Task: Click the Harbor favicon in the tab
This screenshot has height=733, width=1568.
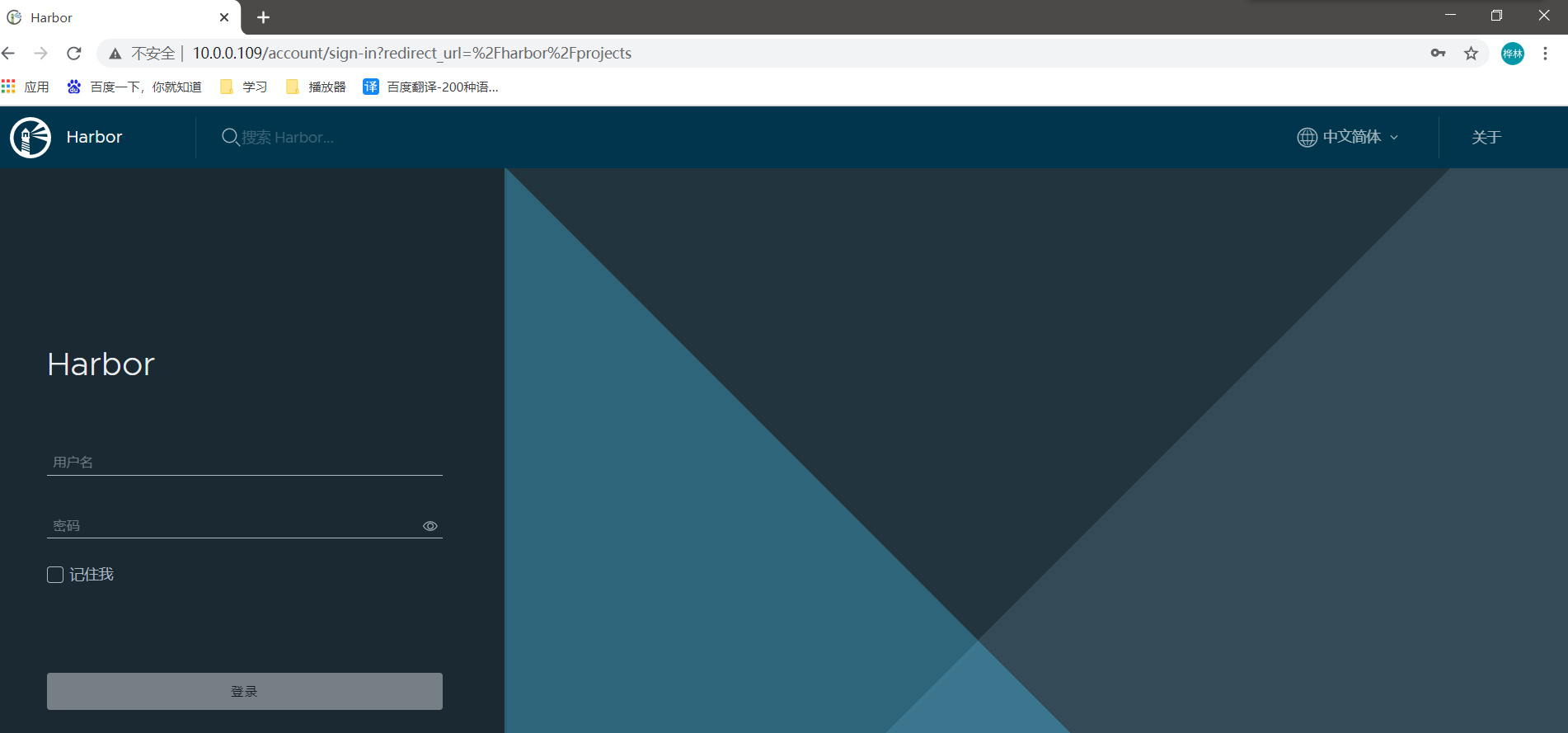Action: [14, 17]
